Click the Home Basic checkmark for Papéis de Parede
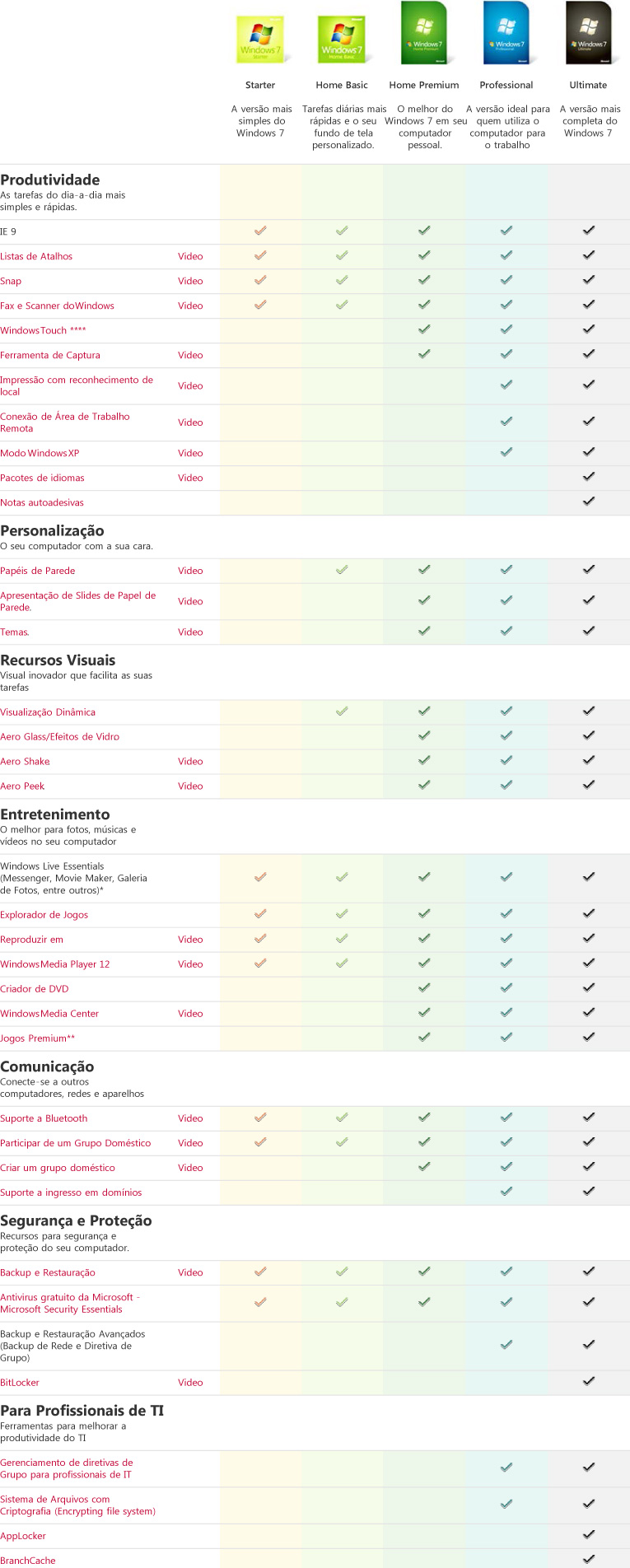 pos(342,570)
